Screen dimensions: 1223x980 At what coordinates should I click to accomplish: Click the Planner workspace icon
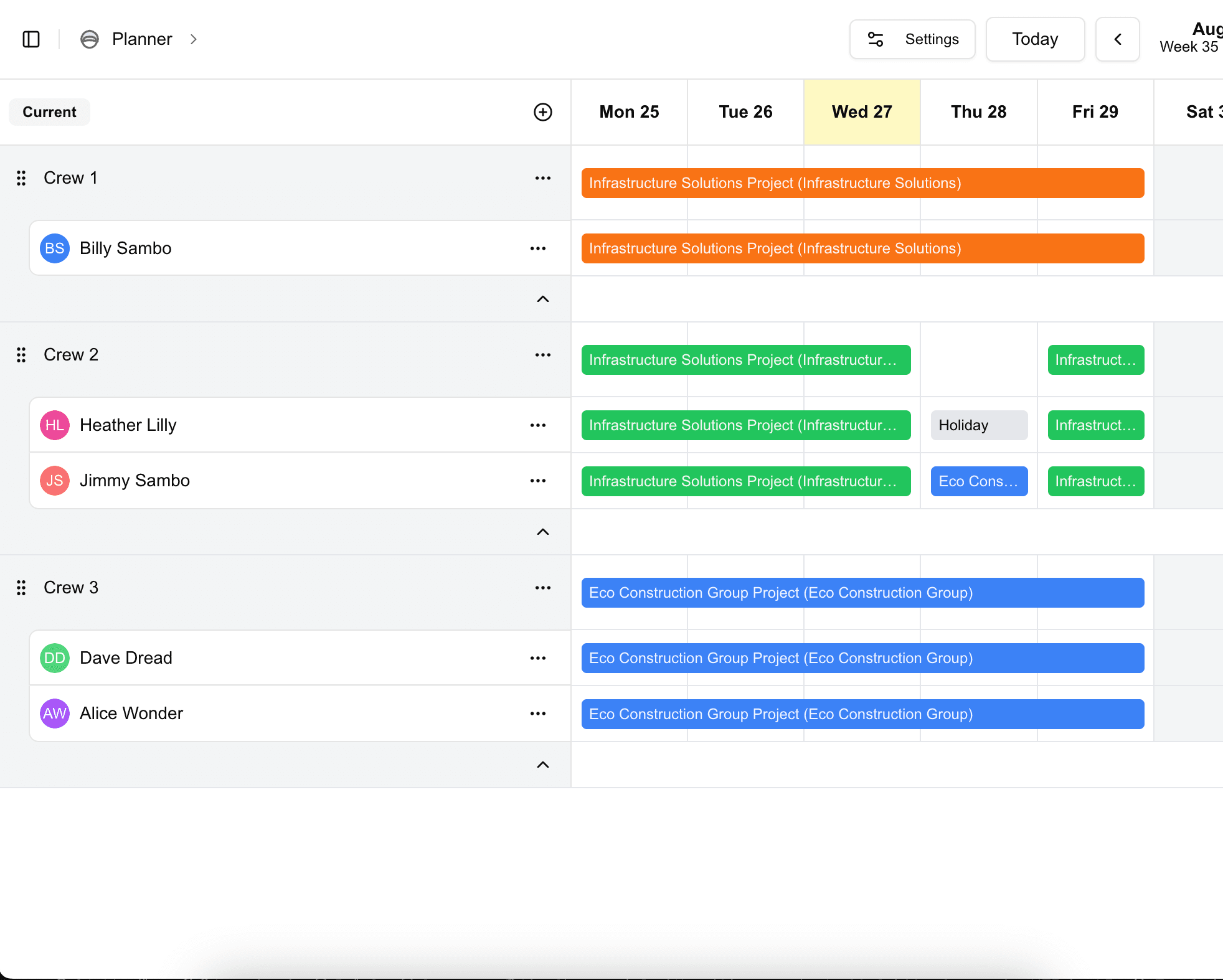(90, 39)
